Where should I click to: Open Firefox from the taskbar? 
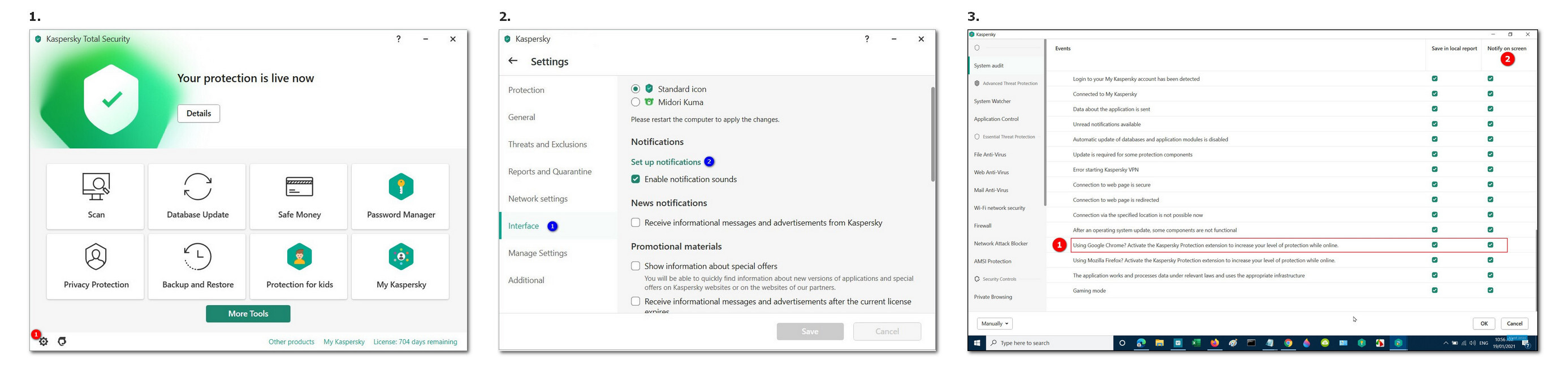click(1215, 343)
